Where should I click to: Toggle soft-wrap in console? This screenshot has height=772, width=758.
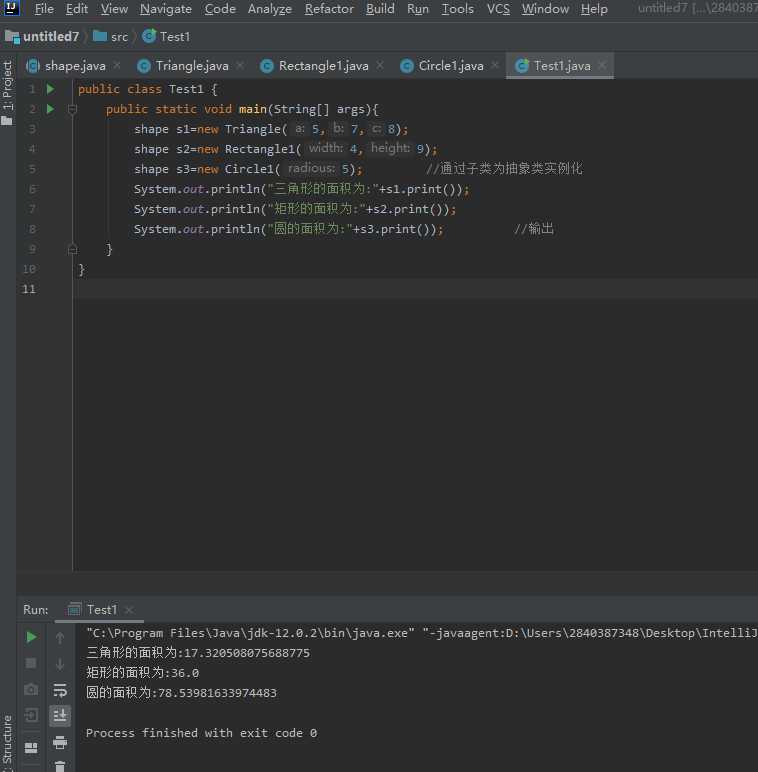(x=60, y=690)
